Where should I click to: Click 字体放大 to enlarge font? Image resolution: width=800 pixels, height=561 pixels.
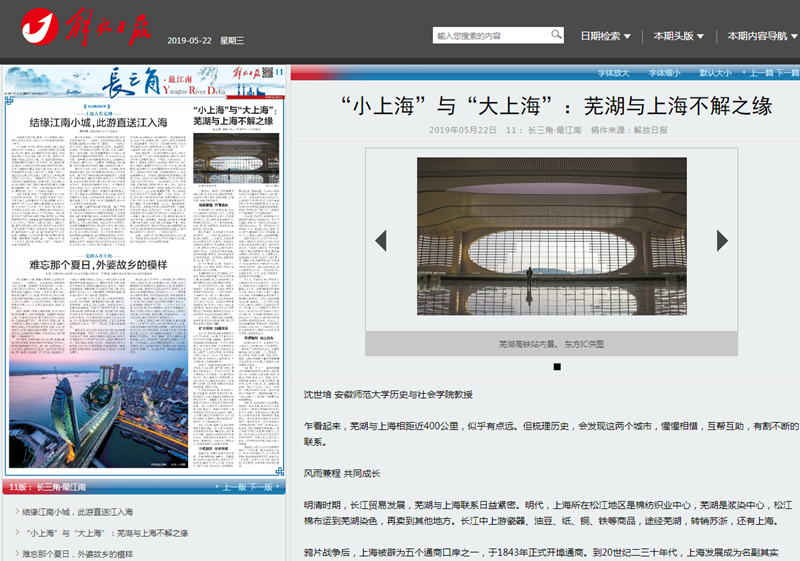click(613, 73)
